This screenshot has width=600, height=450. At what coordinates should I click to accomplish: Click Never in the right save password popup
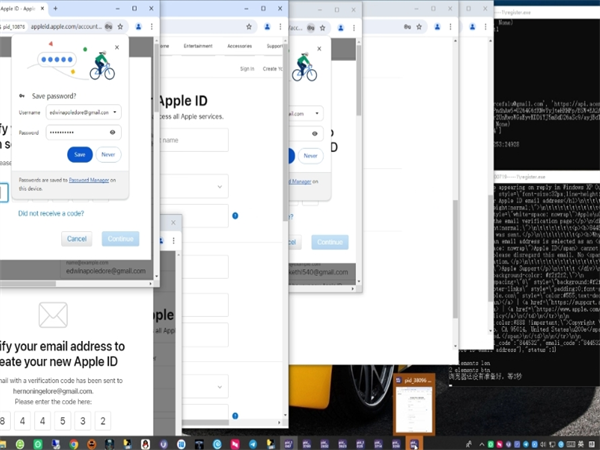point(310,156)
